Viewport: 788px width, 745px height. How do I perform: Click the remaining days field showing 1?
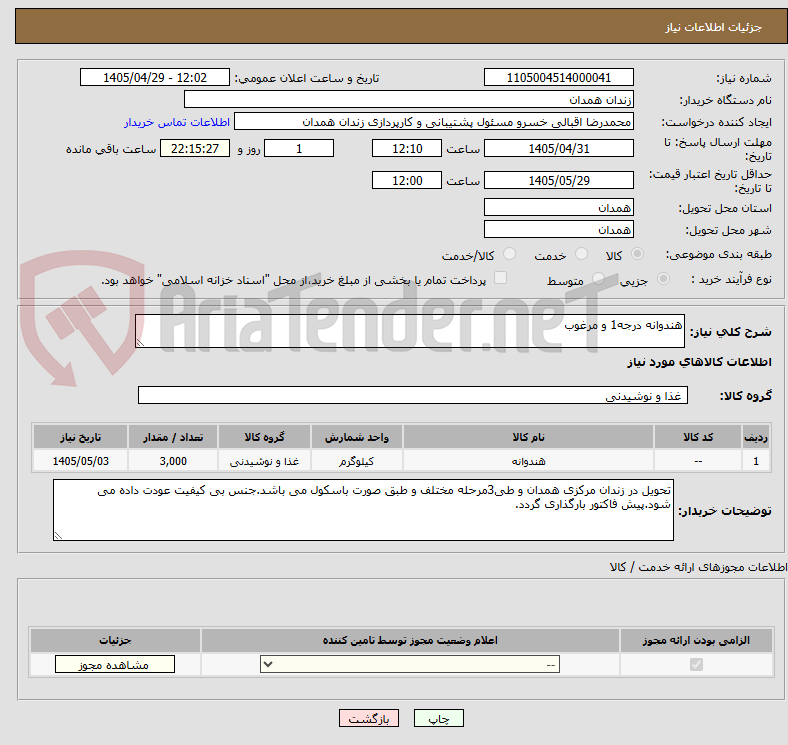pos(299,148)
